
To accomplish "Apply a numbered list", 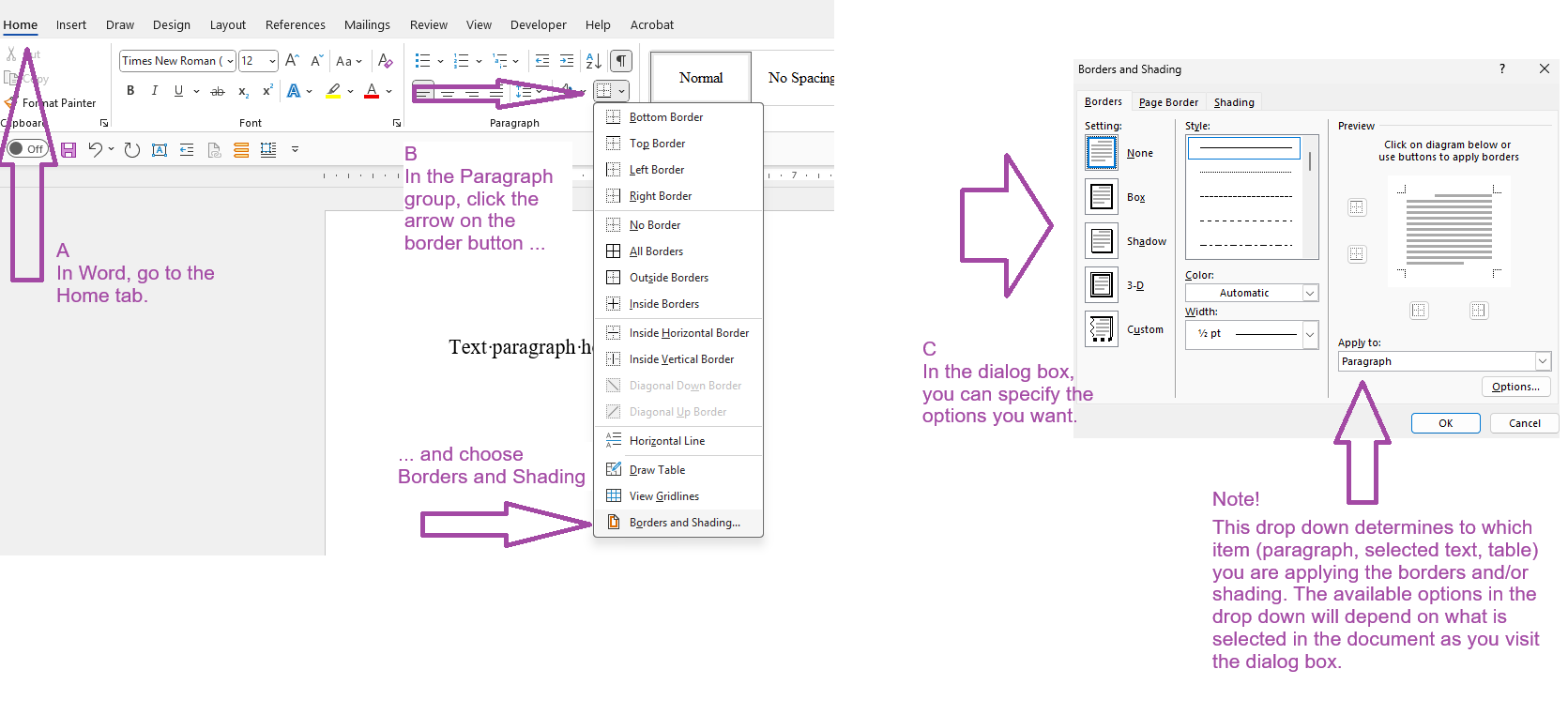I will click(x=461, y=61).
